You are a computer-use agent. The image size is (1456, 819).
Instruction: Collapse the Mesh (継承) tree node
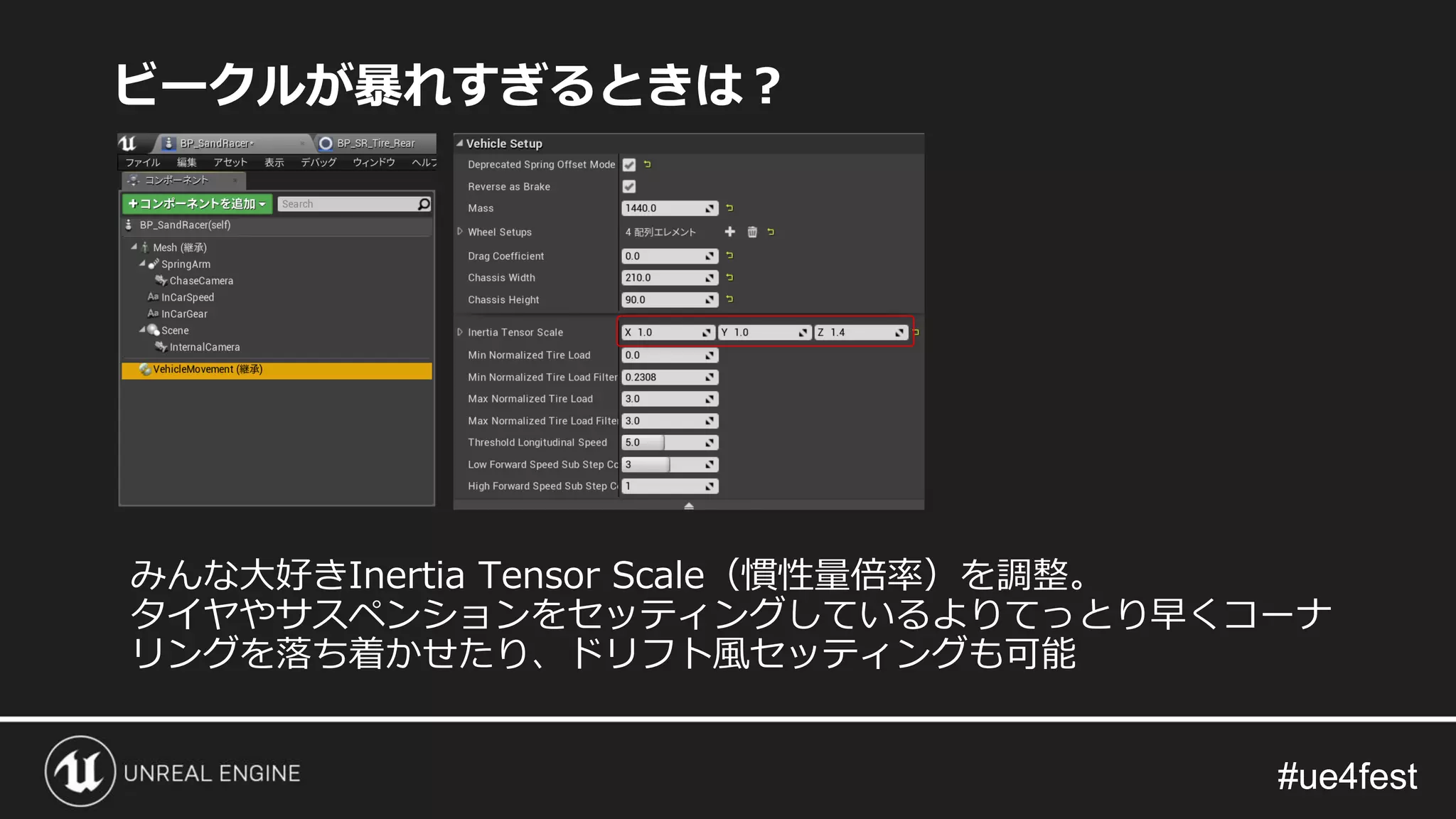coord(134,247)
